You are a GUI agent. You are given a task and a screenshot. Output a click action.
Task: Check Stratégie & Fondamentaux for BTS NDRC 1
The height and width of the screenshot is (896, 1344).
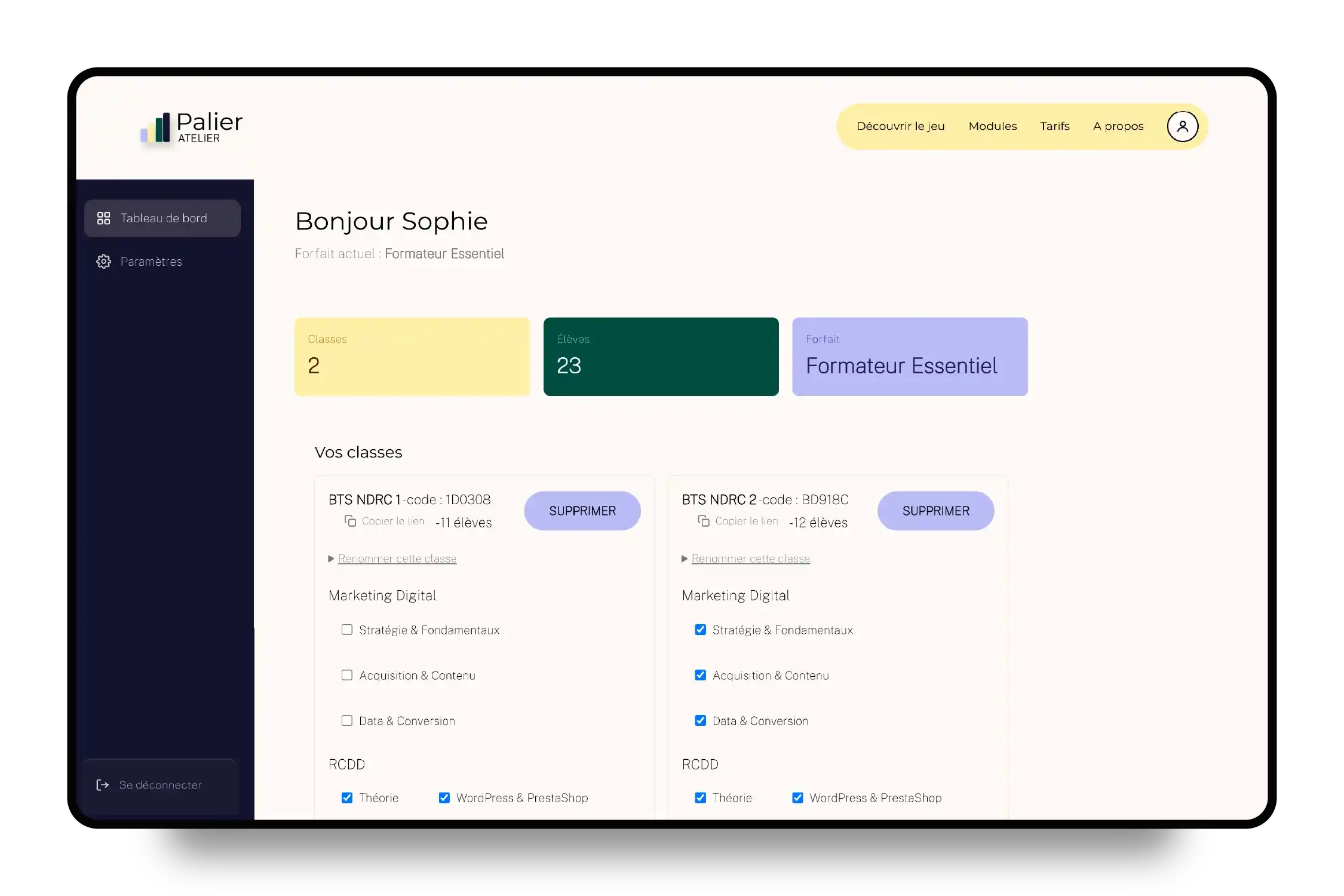tap(346, 630)
